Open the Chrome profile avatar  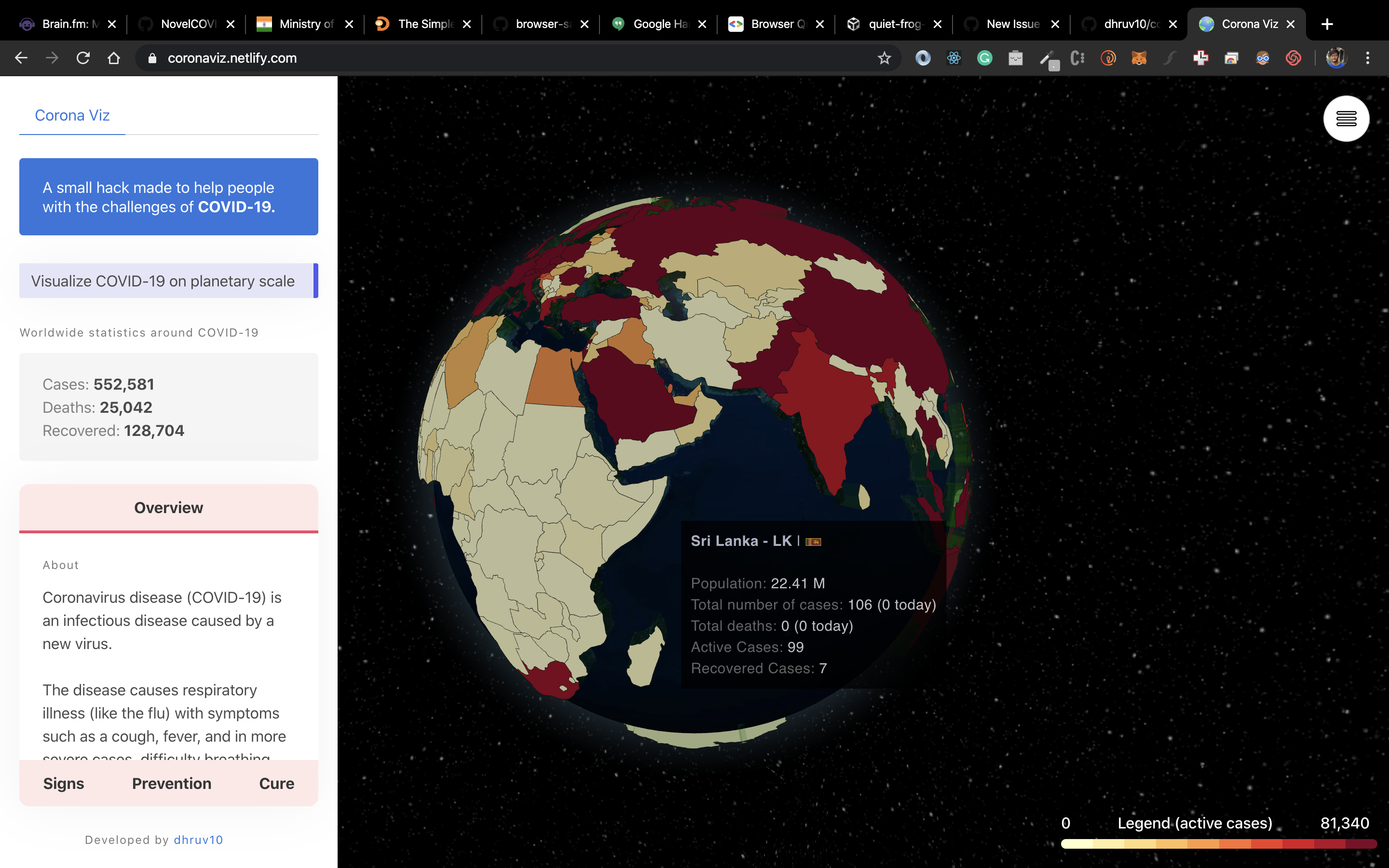coord(1336,58)
